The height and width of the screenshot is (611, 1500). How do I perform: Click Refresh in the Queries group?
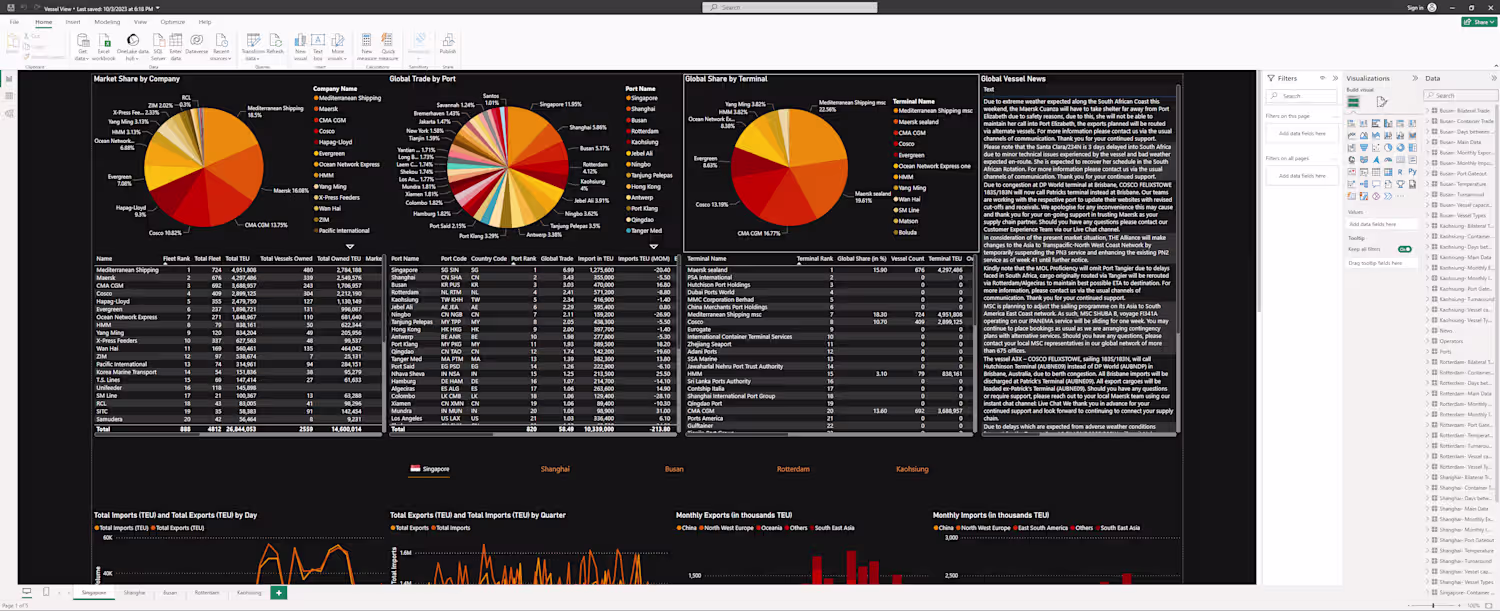(x=275, y=46)
